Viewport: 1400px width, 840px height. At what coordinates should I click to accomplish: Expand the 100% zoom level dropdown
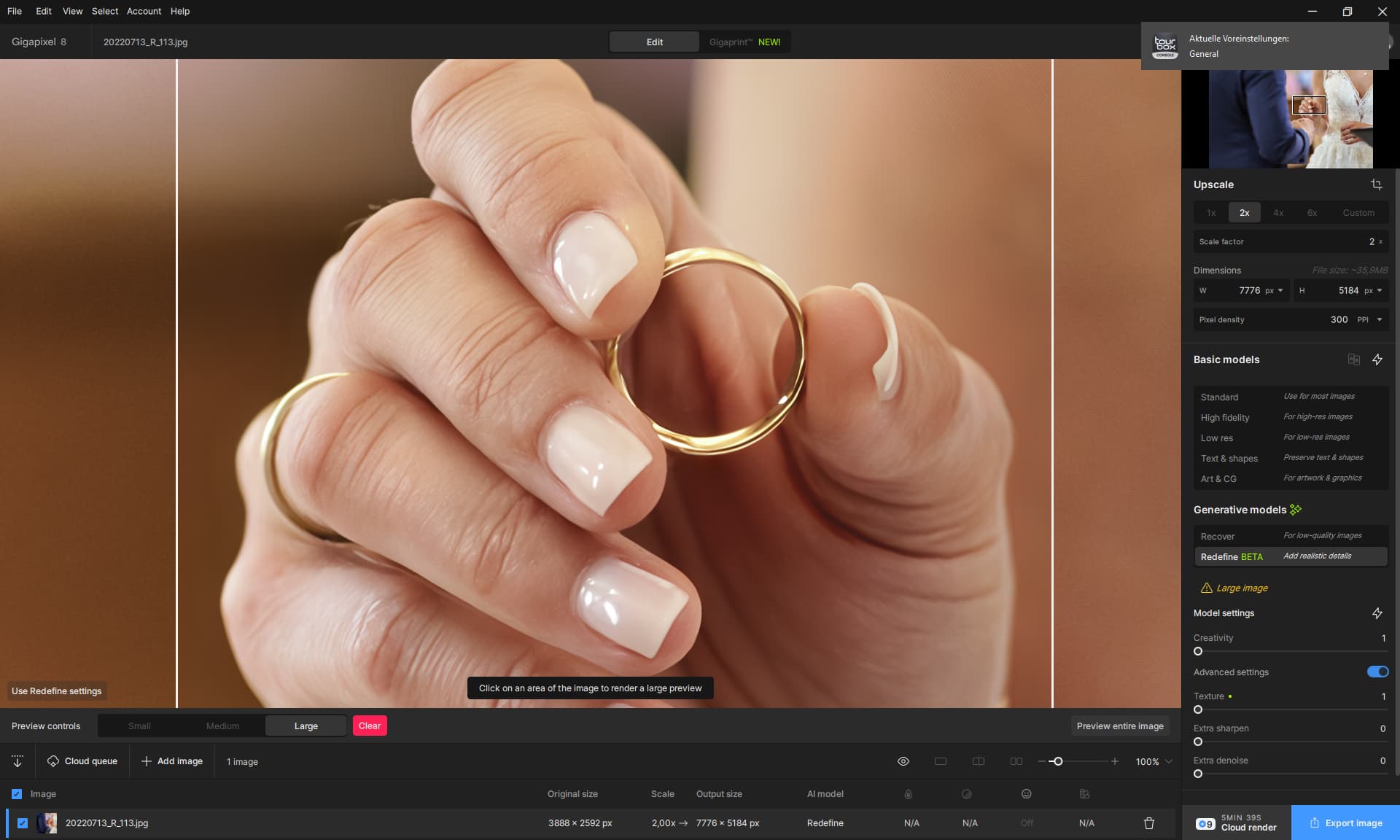tap(1169, 761)
